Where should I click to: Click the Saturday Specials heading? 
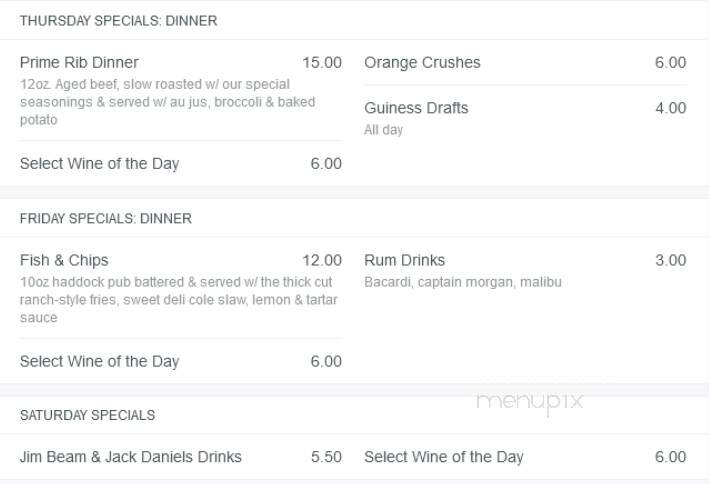point(87,415)
